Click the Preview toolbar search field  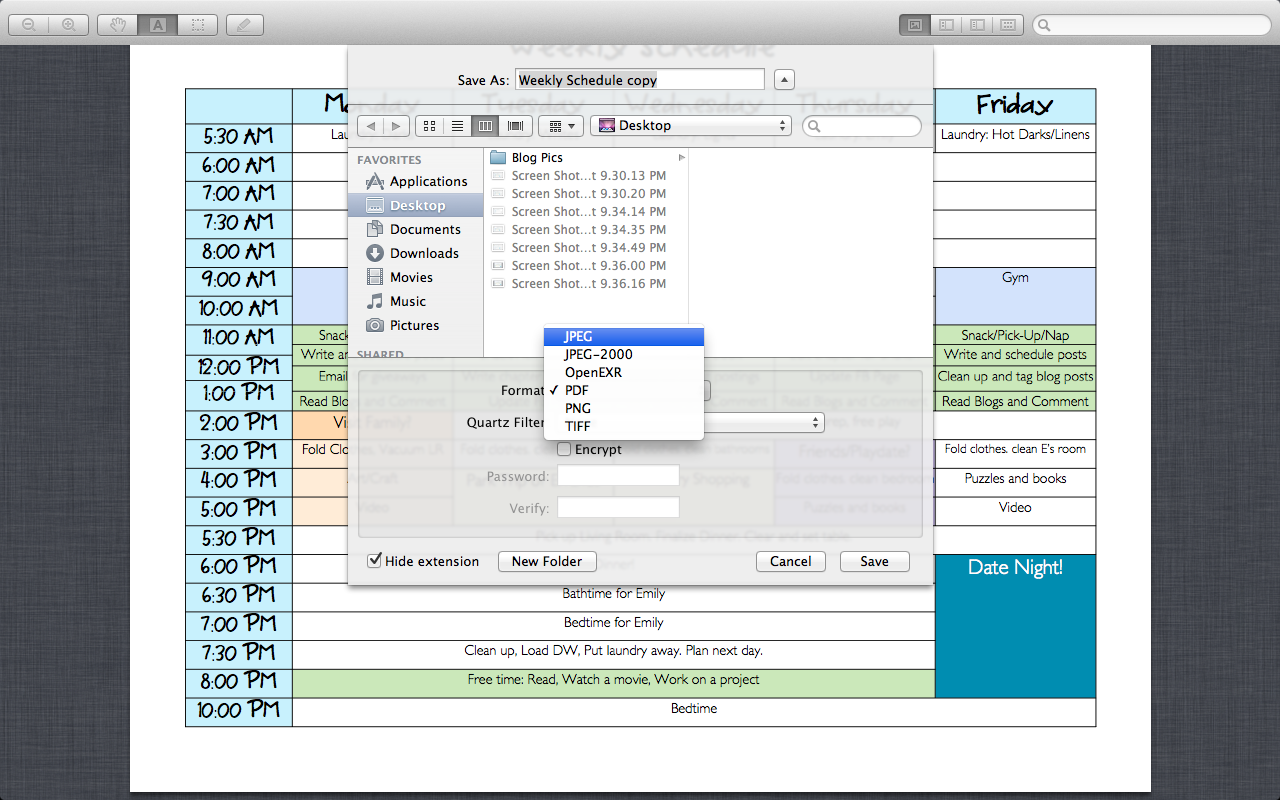click(x=1151, y=24)
